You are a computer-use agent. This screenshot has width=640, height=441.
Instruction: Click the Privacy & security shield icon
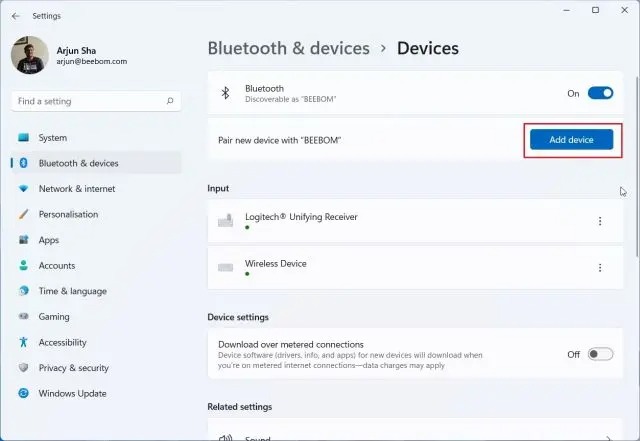pos(24,368)
